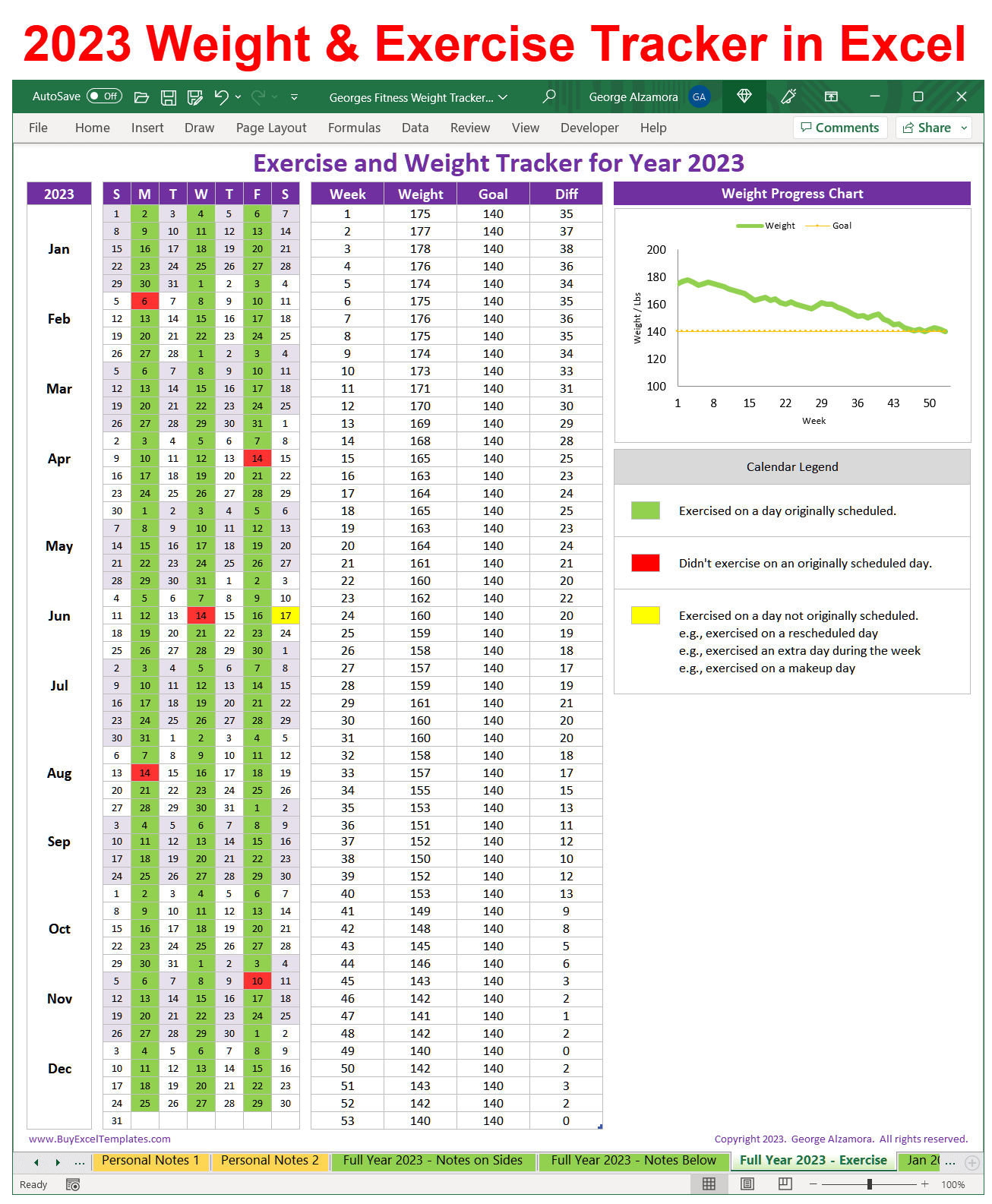Open the file name dropdown chevron
This screenshot has width=992, height=1204.
[x=503, y=97]
